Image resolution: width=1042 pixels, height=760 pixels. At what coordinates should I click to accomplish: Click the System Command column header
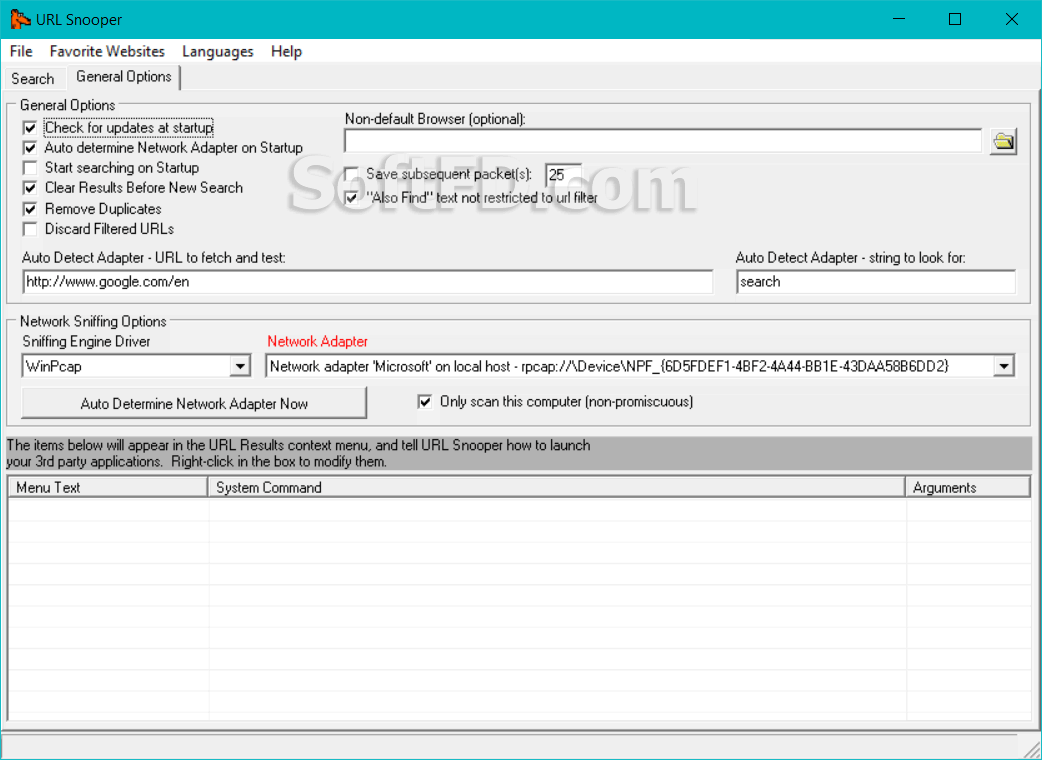557,487
